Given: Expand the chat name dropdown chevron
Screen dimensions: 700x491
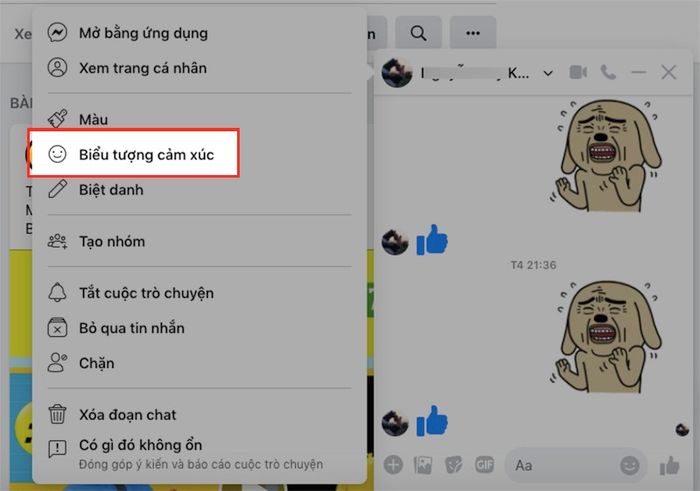Looking at the screenshot, I should click(x=548, y=73).
